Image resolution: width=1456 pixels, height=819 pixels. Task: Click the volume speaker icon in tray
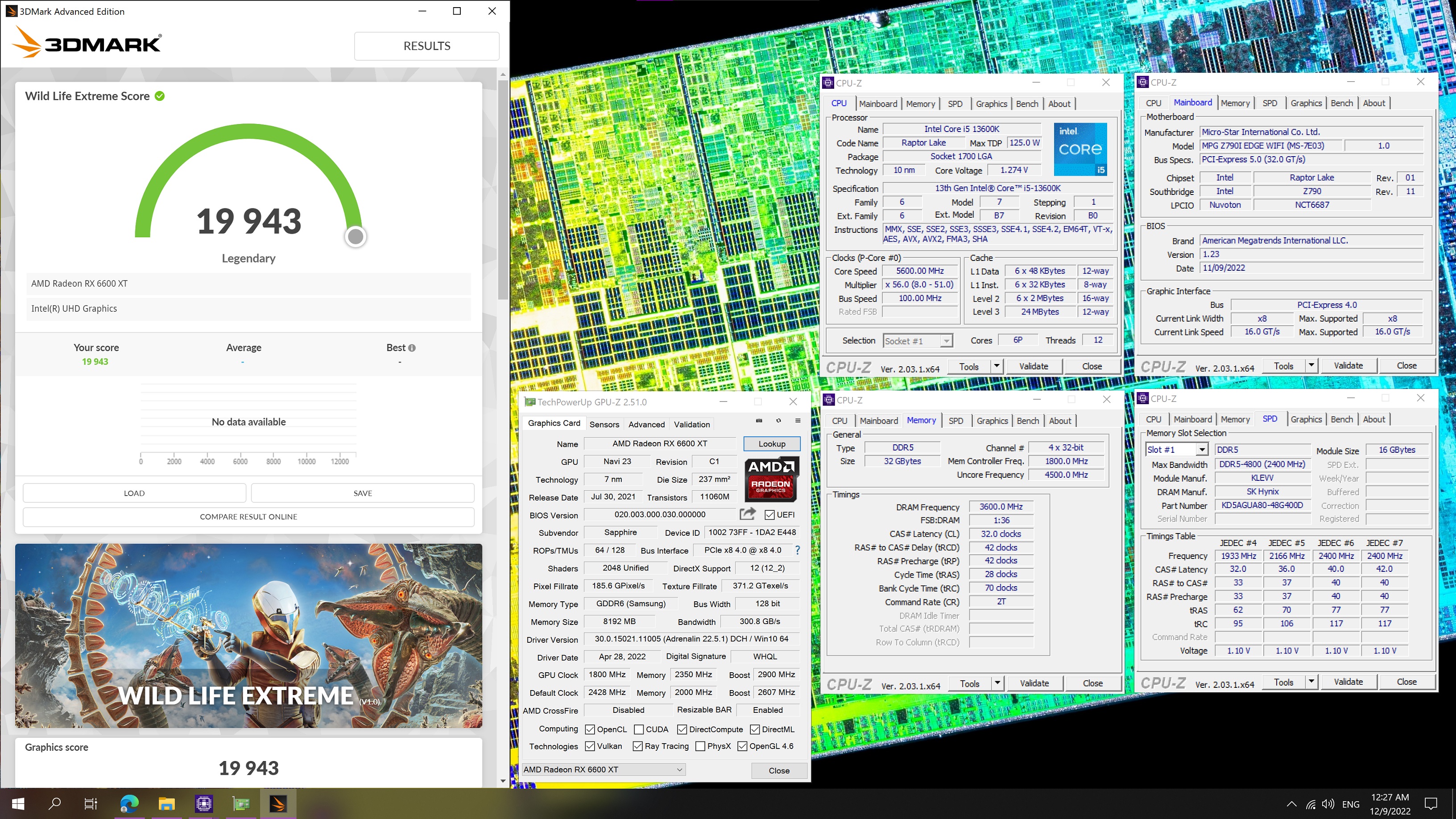(1328, 804)
